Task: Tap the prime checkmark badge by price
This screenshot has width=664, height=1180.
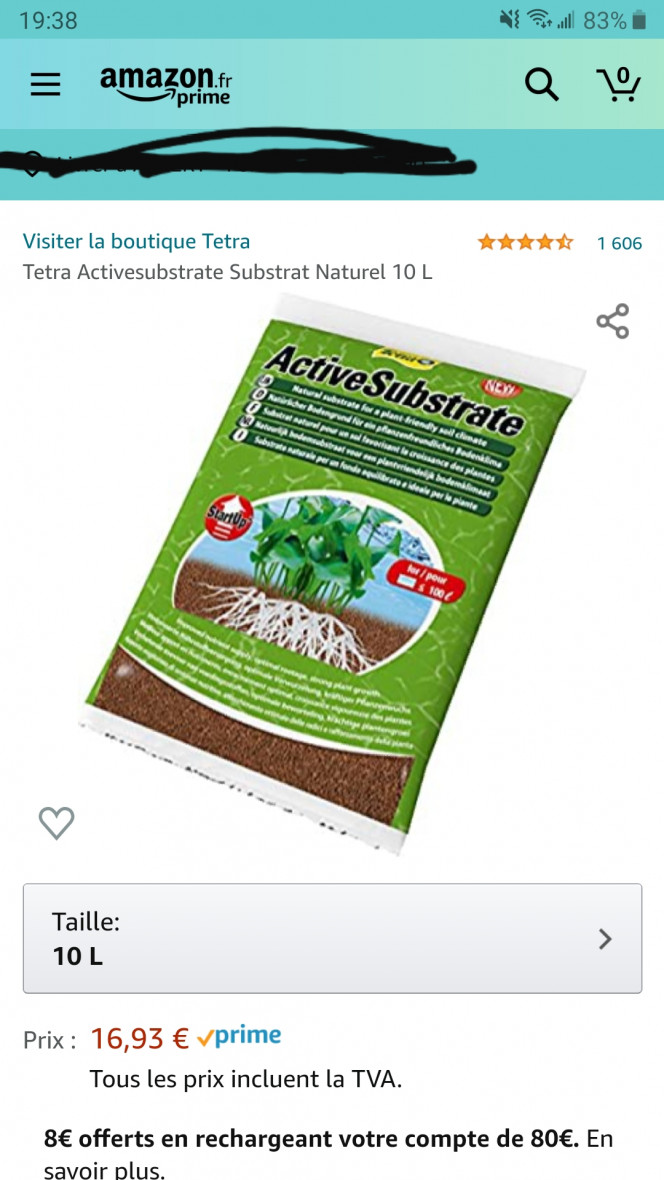Action: coord(239,1037)
